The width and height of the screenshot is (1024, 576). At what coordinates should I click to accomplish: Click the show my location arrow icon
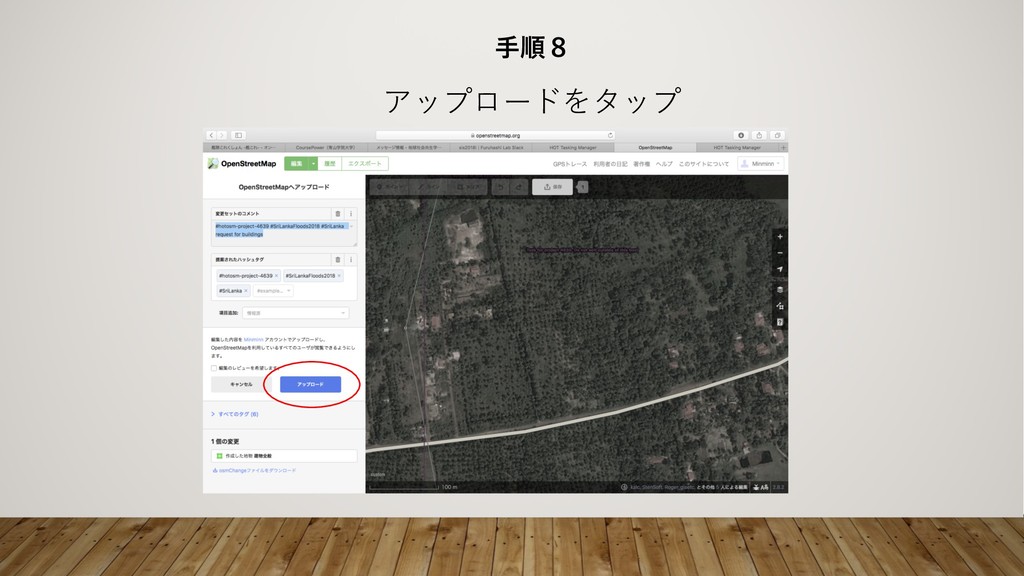pyautogui.click(x=780, y=269)
